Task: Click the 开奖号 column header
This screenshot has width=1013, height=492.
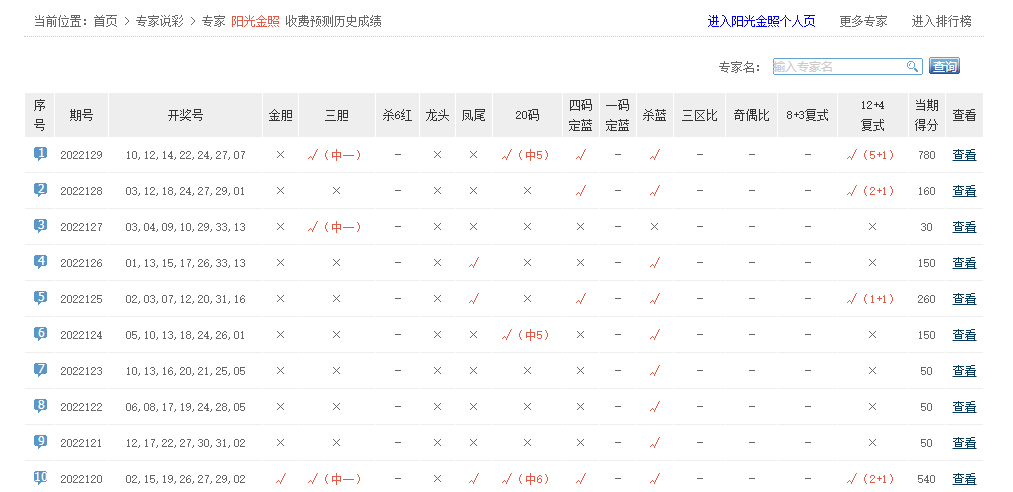Action: (x=185, y=115)
